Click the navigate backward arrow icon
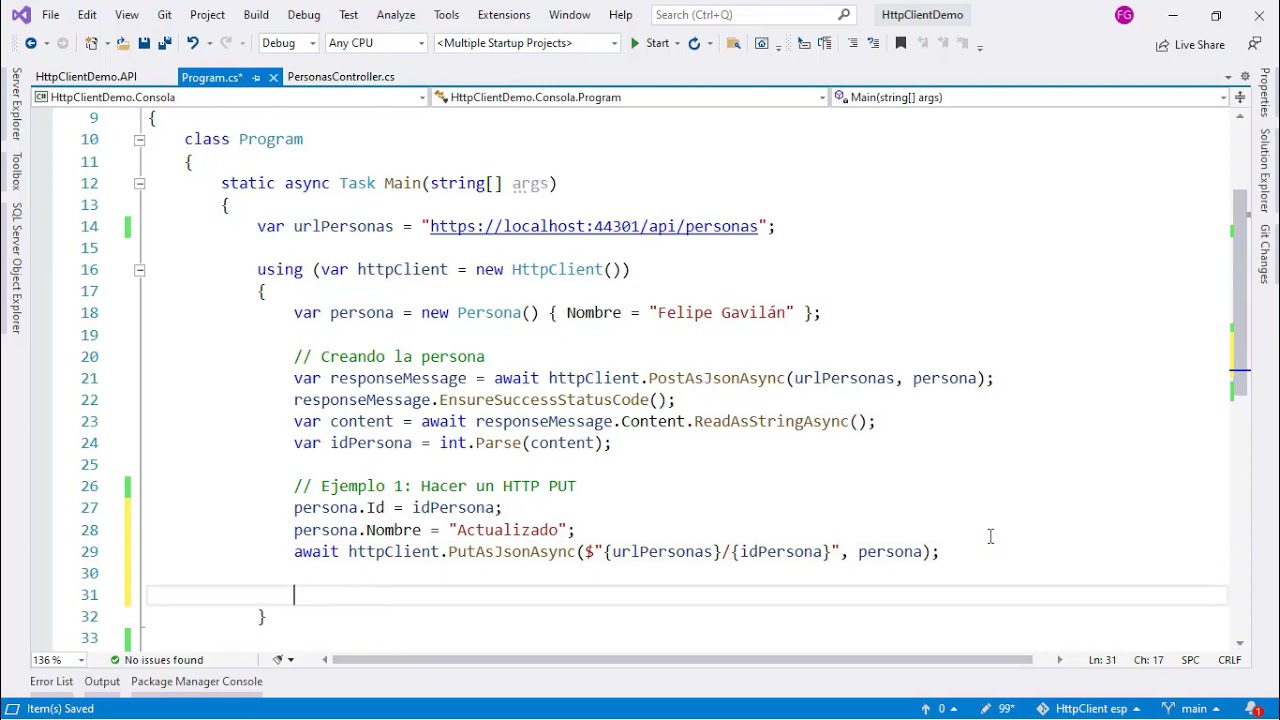The image size is (1280, 720). pos(31,43)
